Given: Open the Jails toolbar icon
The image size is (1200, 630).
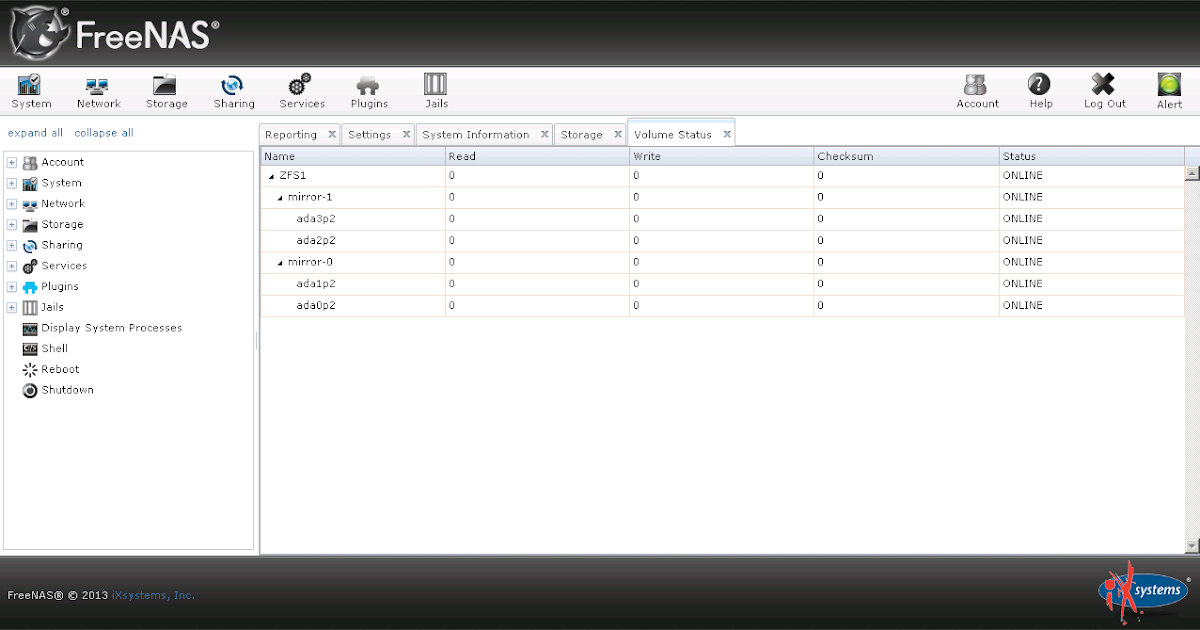Looking at the screenshot, I should tap(435, 90).
